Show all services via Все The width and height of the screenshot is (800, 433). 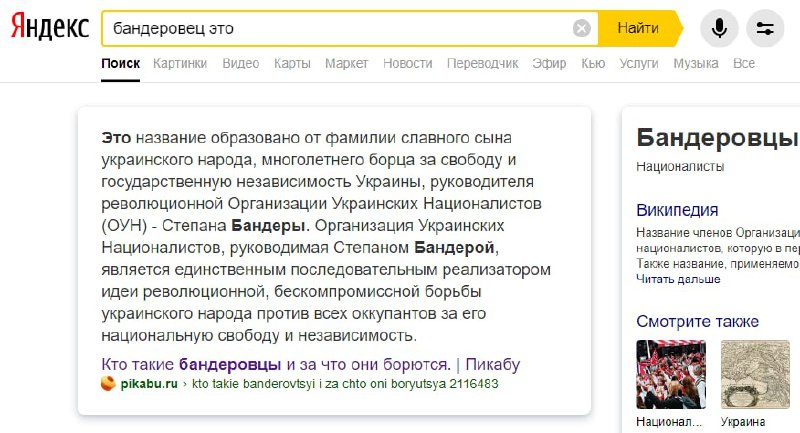pyautogui.click(x=744, y=63)
